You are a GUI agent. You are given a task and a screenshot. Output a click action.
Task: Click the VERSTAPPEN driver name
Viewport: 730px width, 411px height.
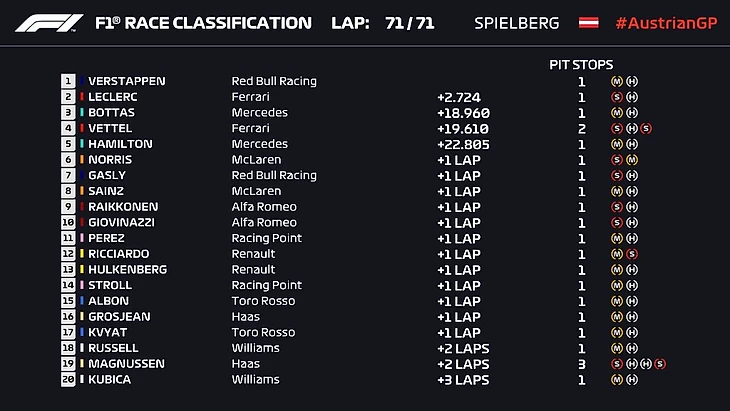click(x=127, y=81)
